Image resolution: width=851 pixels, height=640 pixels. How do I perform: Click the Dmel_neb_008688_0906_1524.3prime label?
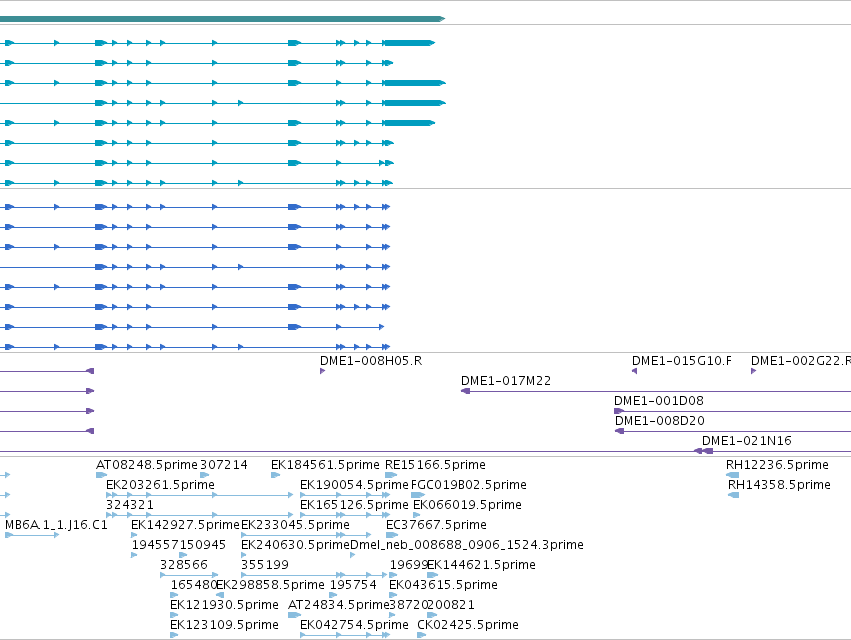(467, 545)
